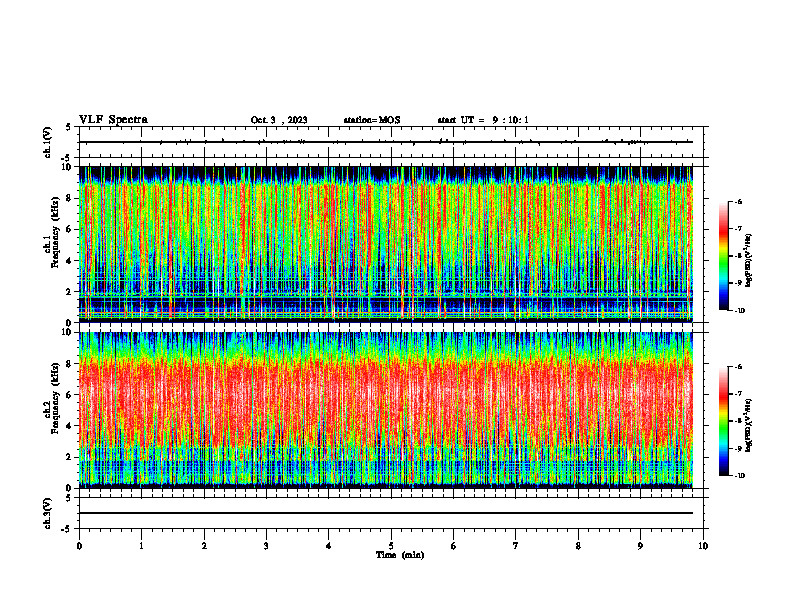The width and height of the screenshot is (792, 612).
Task: Click the ch.1 waveform trace panel
Action: click(391, 142)
